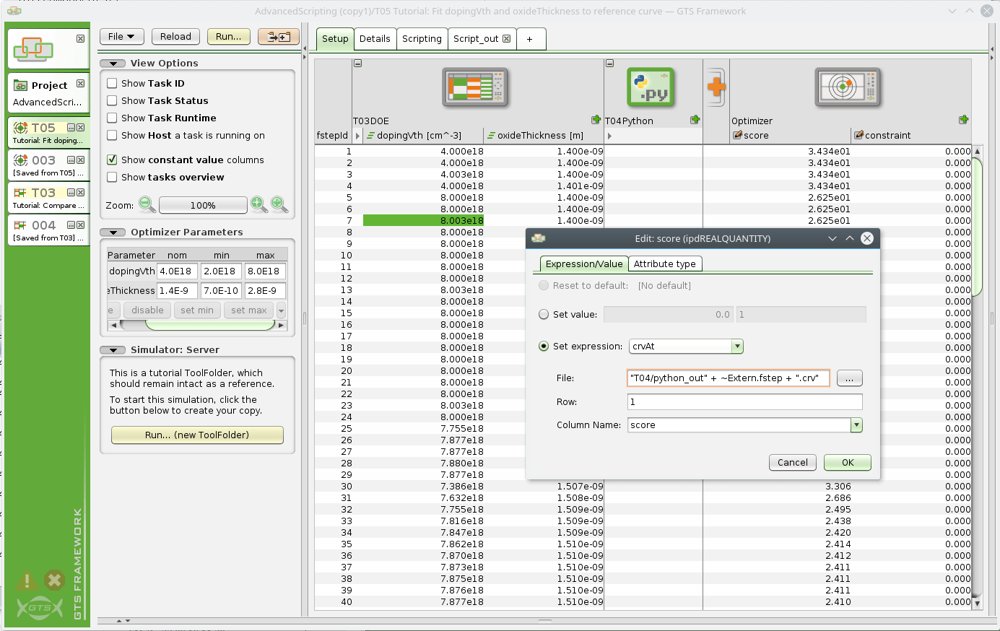Open the Column Name score dropdown
This screenshot has height=631, width=1000.
click(857, 425)
